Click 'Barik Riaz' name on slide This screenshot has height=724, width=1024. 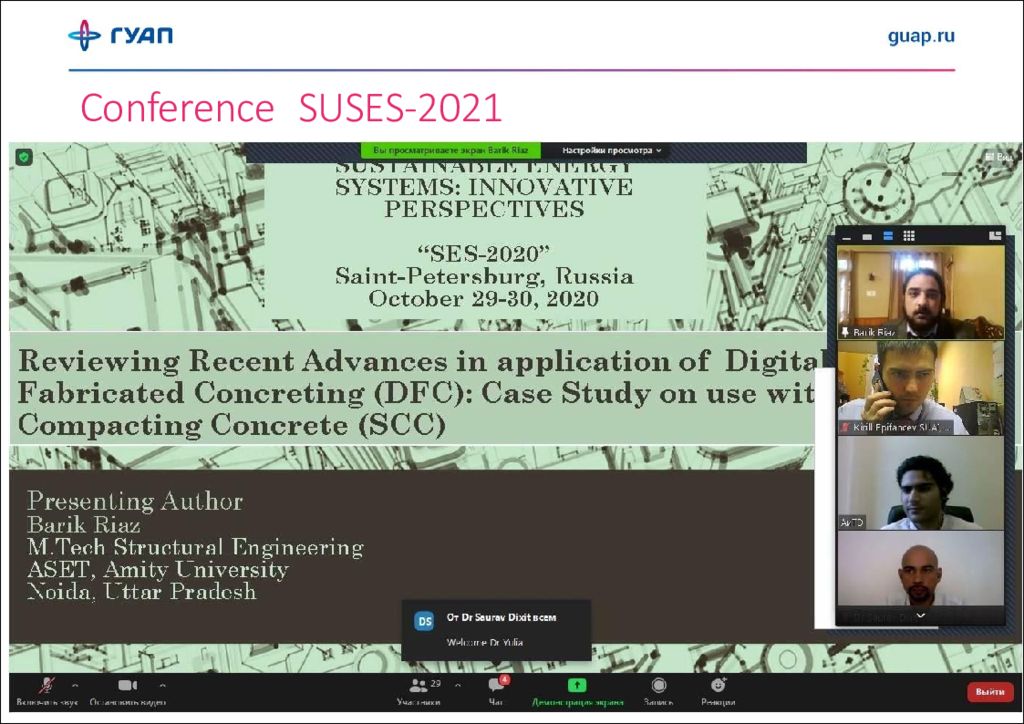pyautogui.click(x=84, y=525)
